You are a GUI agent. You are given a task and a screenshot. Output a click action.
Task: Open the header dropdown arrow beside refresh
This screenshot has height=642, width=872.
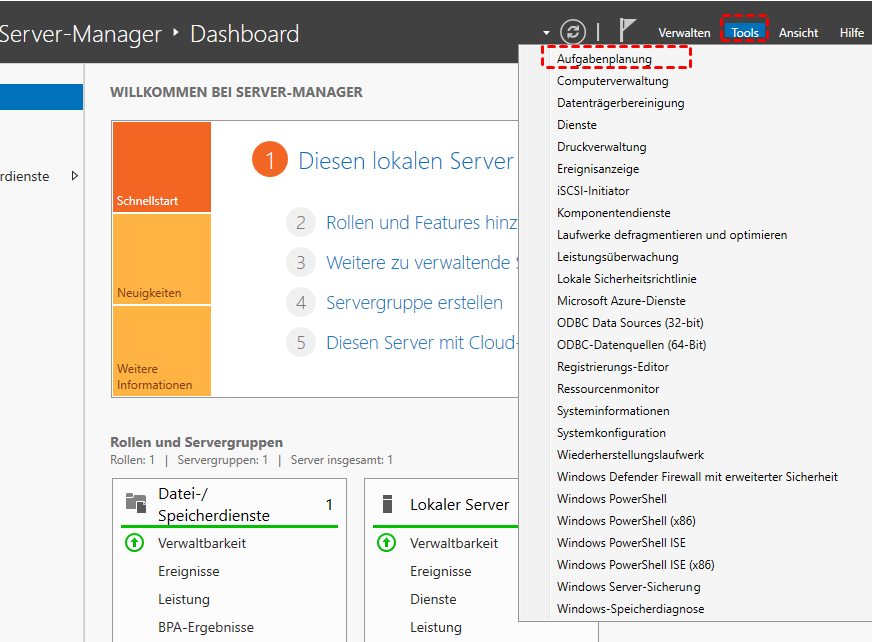(x=547, y=33)
